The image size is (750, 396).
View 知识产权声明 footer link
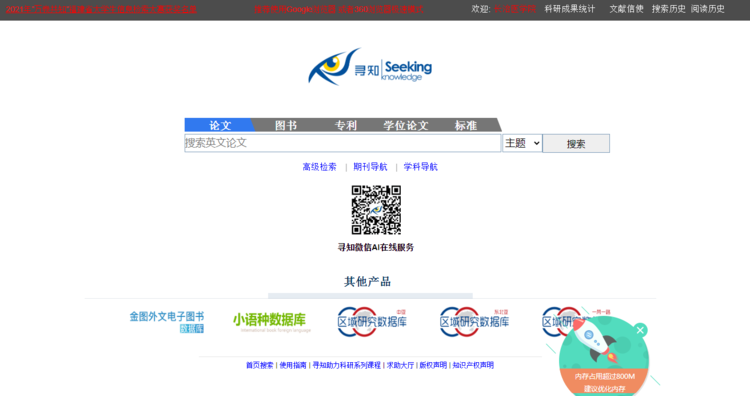473,365
